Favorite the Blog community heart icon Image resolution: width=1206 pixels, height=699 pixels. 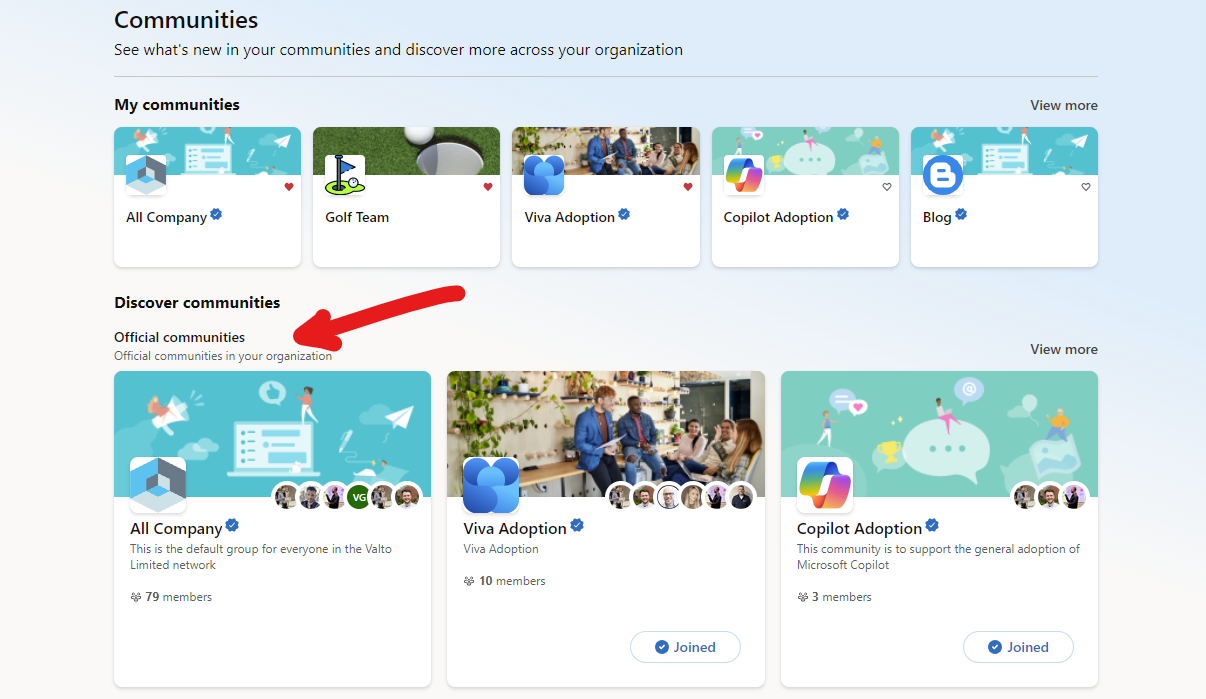1086,187
